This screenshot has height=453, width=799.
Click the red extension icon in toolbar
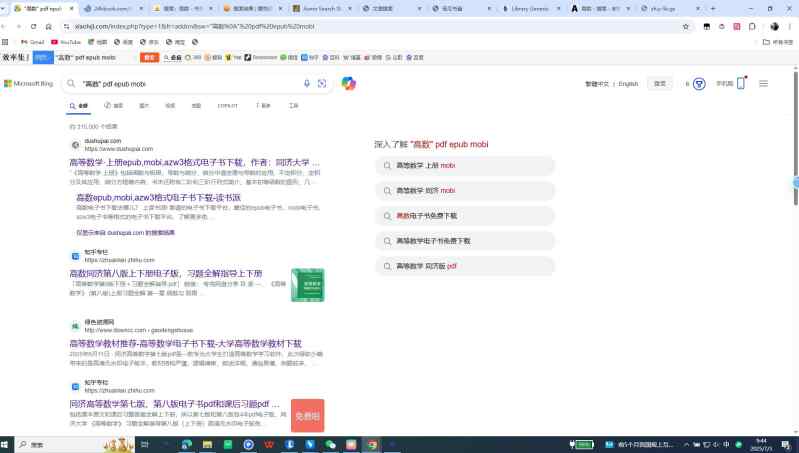tap(737, 26)
